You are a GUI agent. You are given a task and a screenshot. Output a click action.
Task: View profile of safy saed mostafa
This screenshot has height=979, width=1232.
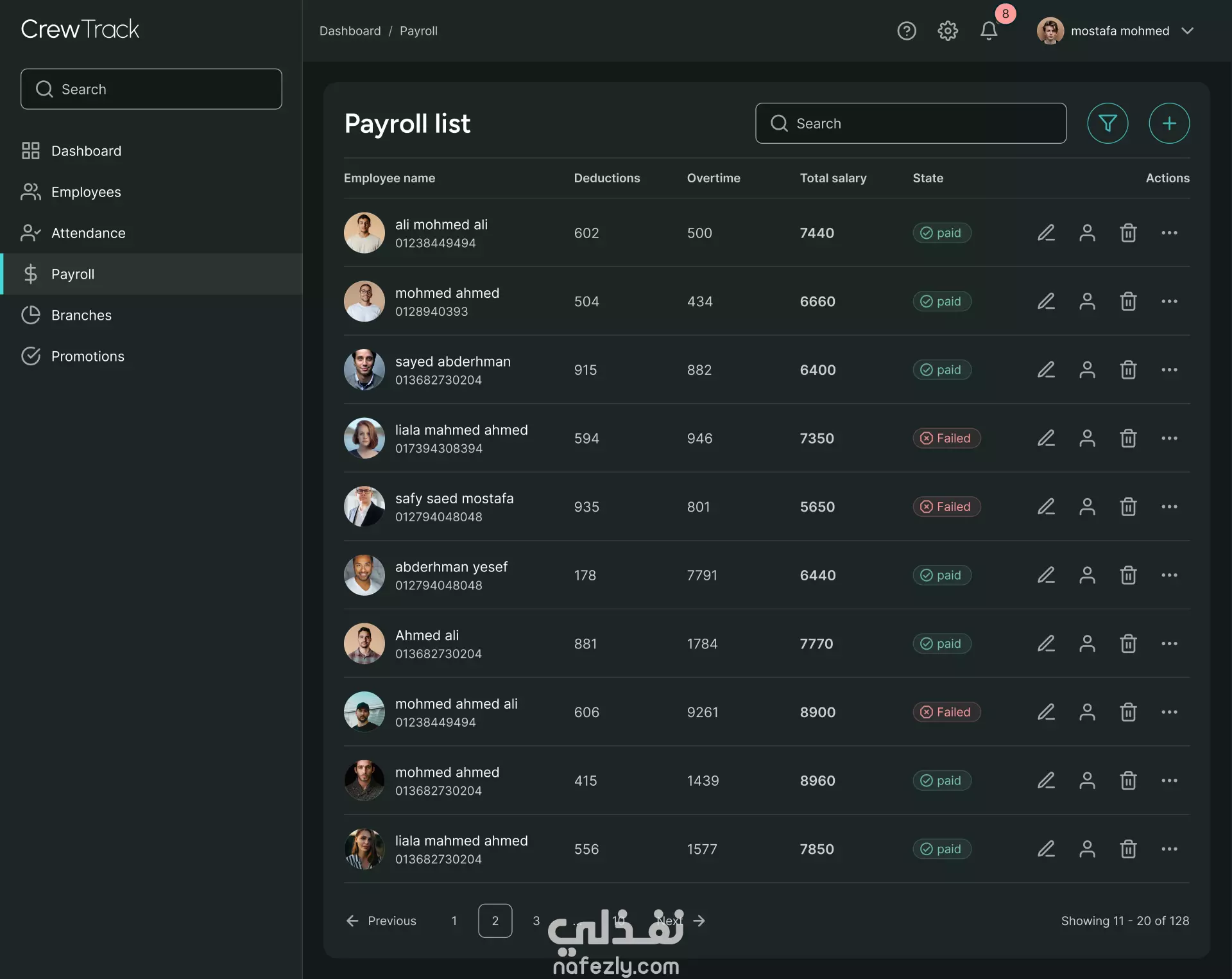coord(1087,507)
